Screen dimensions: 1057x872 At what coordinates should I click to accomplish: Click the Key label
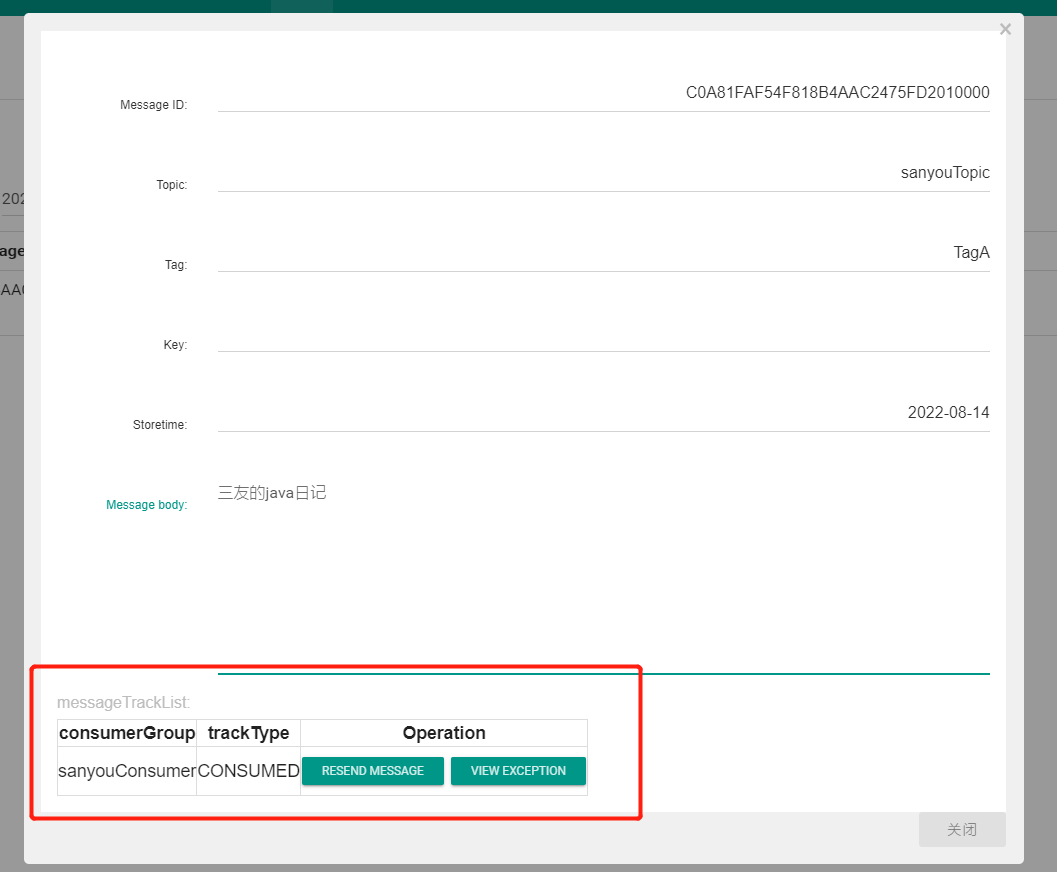tap(175, 344)
